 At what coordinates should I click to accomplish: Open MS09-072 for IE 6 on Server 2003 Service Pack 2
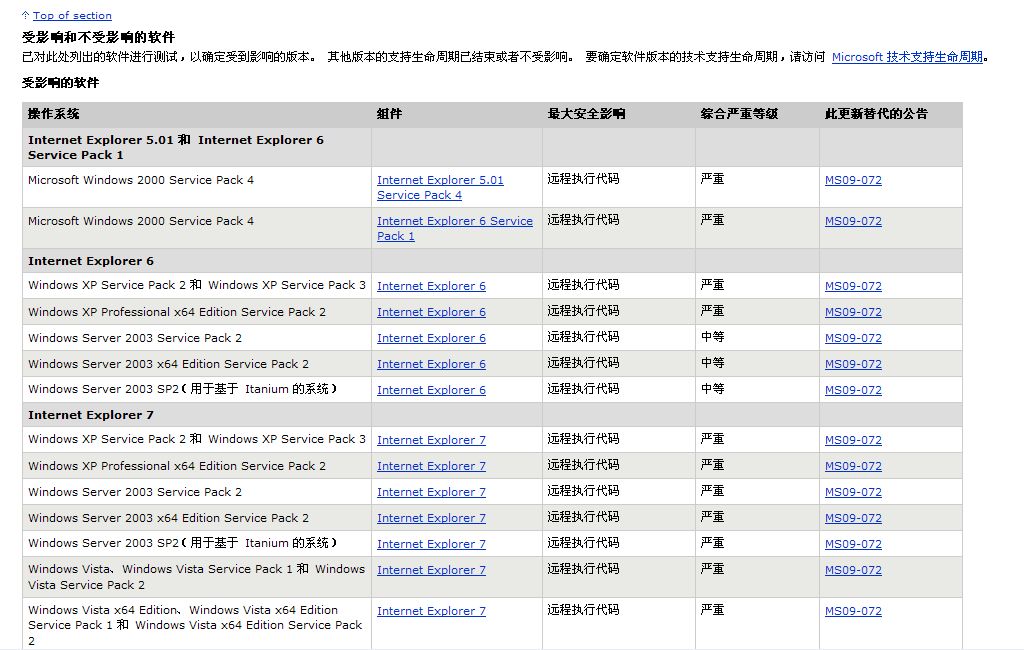853,338
